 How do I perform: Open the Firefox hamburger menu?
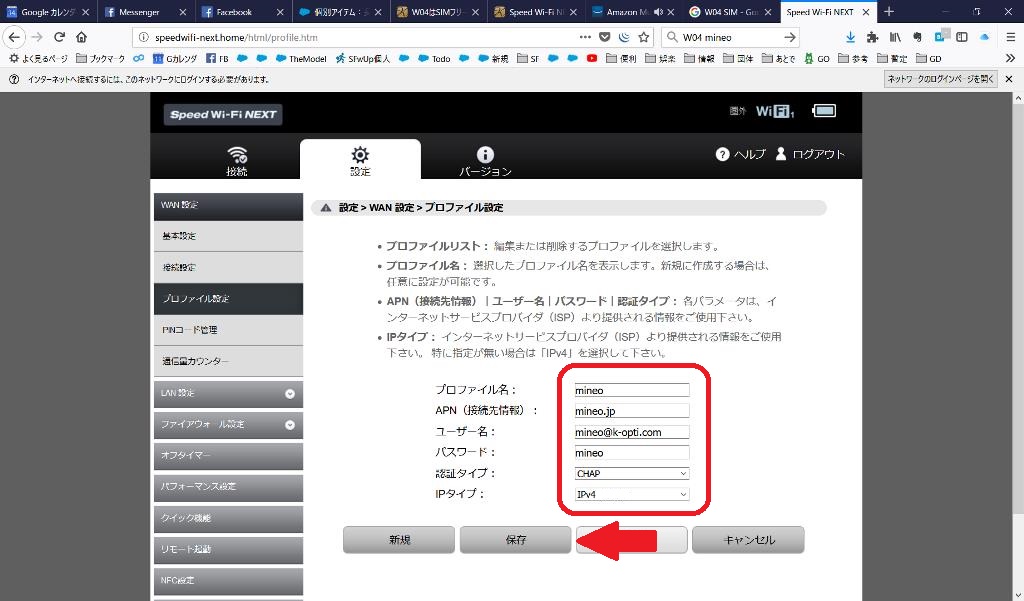click(x=1010, y=37)
